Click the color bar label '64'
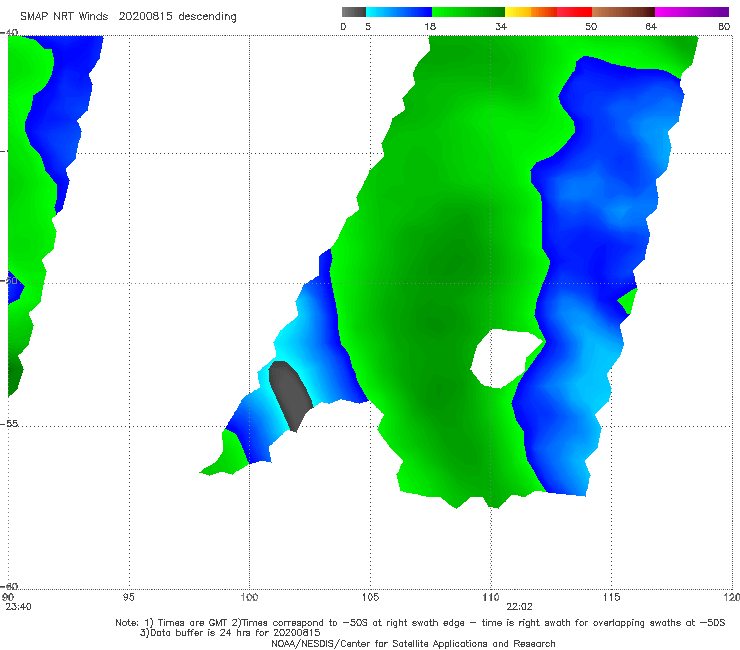This screenshot has width=740, height=650. 651,27
